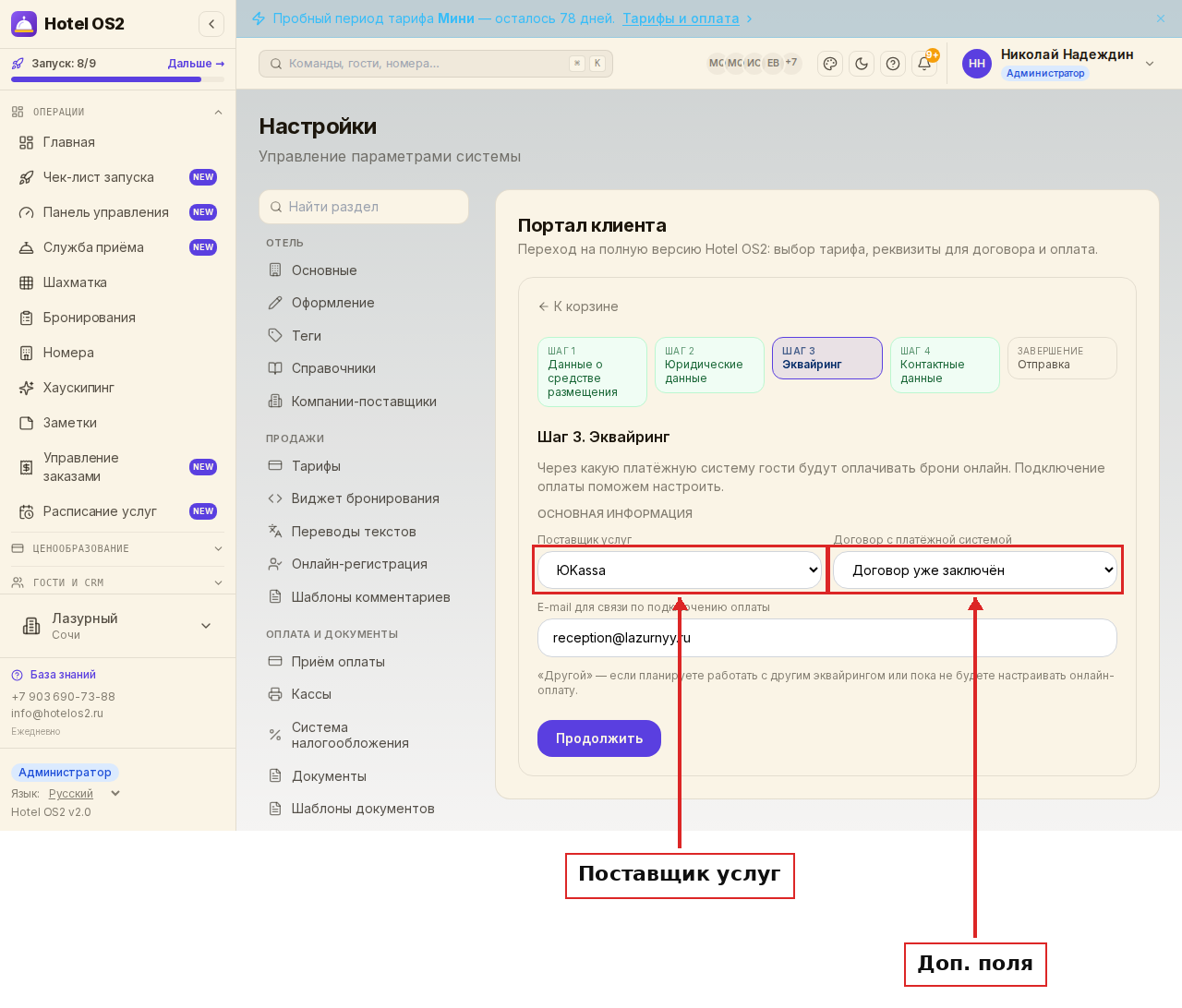
Task: Open Теги settings section
Action: [x=364, y=336]
